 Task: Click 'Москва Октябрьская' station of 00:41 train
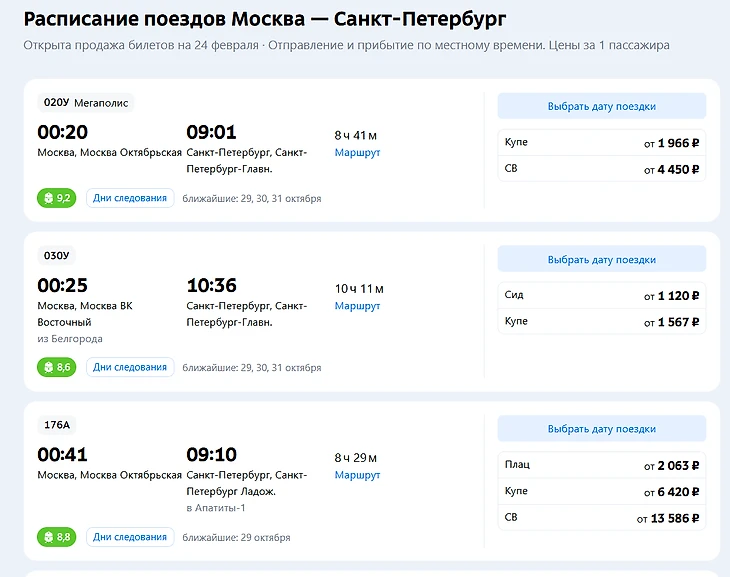131,475
